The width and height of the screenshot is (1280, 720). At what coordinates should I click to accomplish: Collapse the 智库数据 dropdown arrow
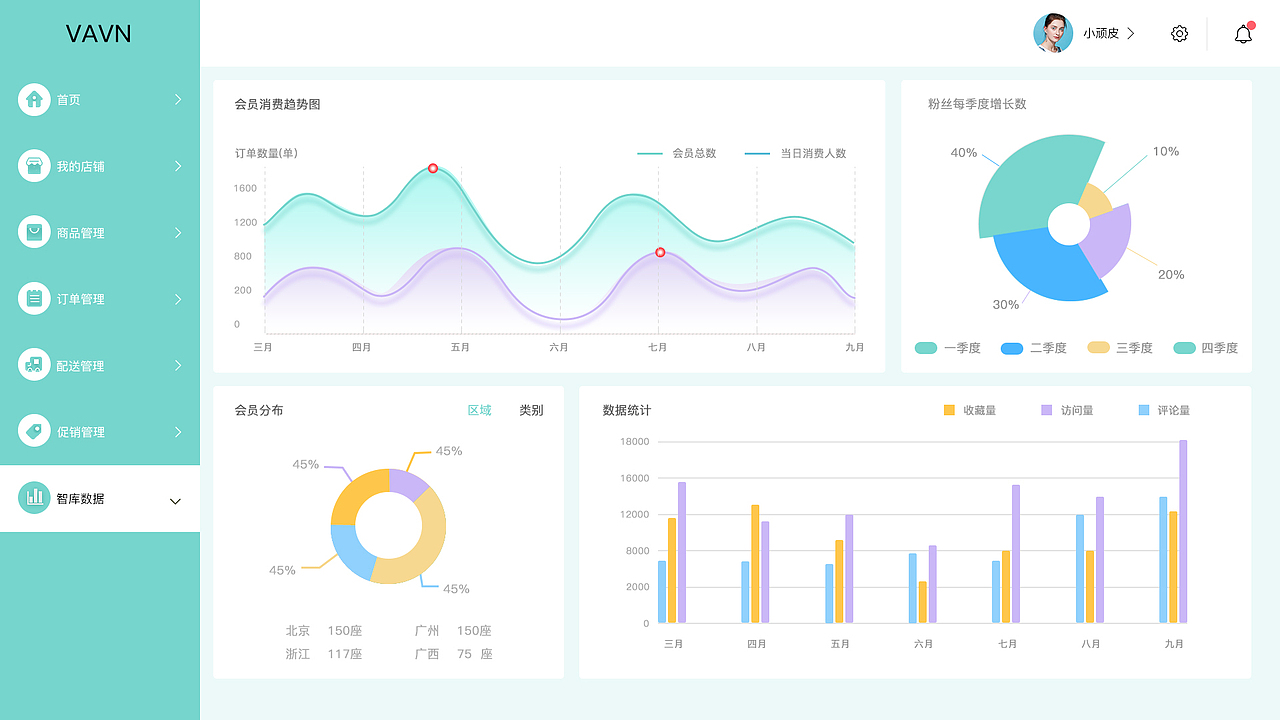click(175, 501)
